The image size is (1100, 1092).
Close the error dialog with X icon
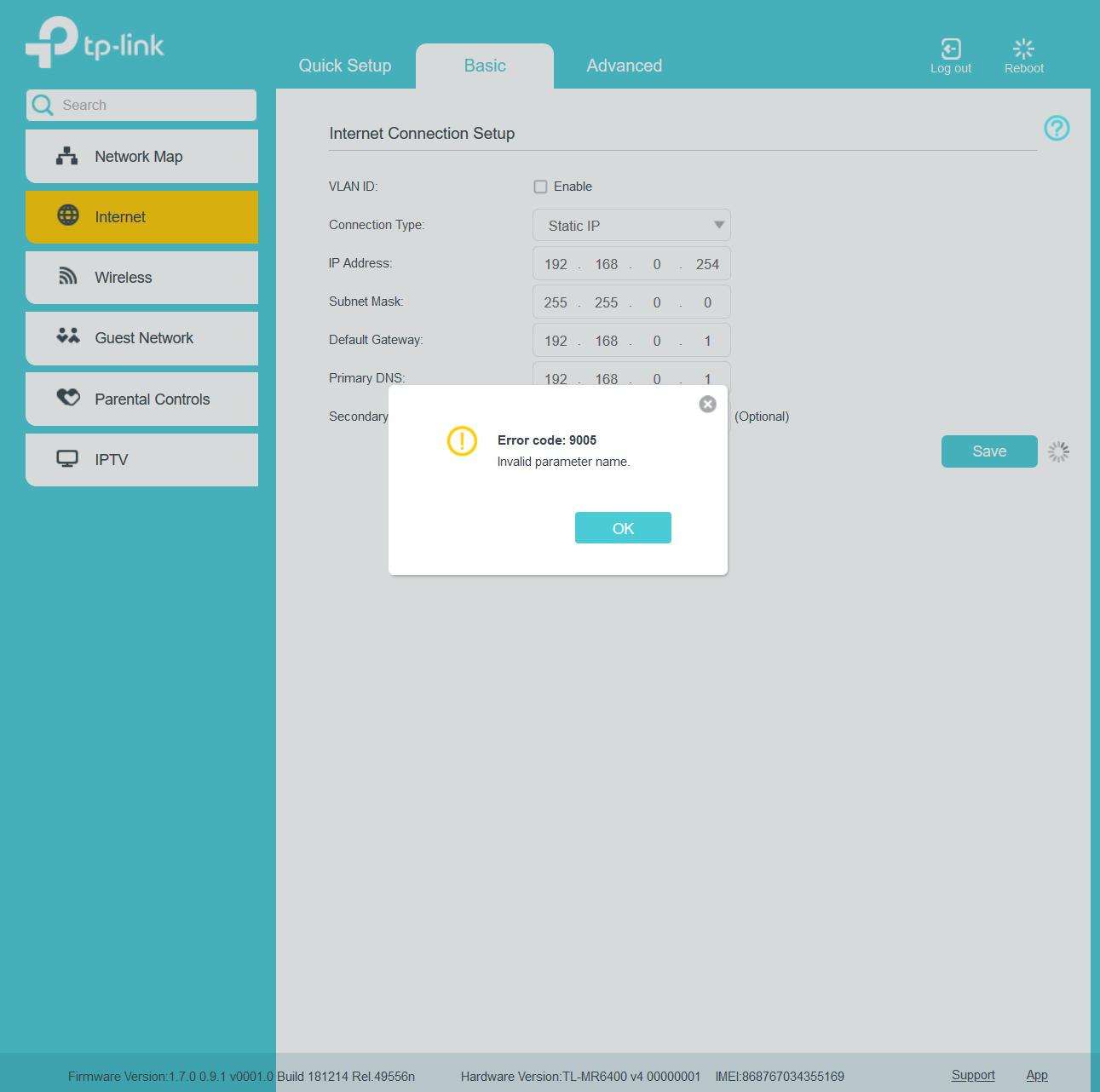pos(707,405)
